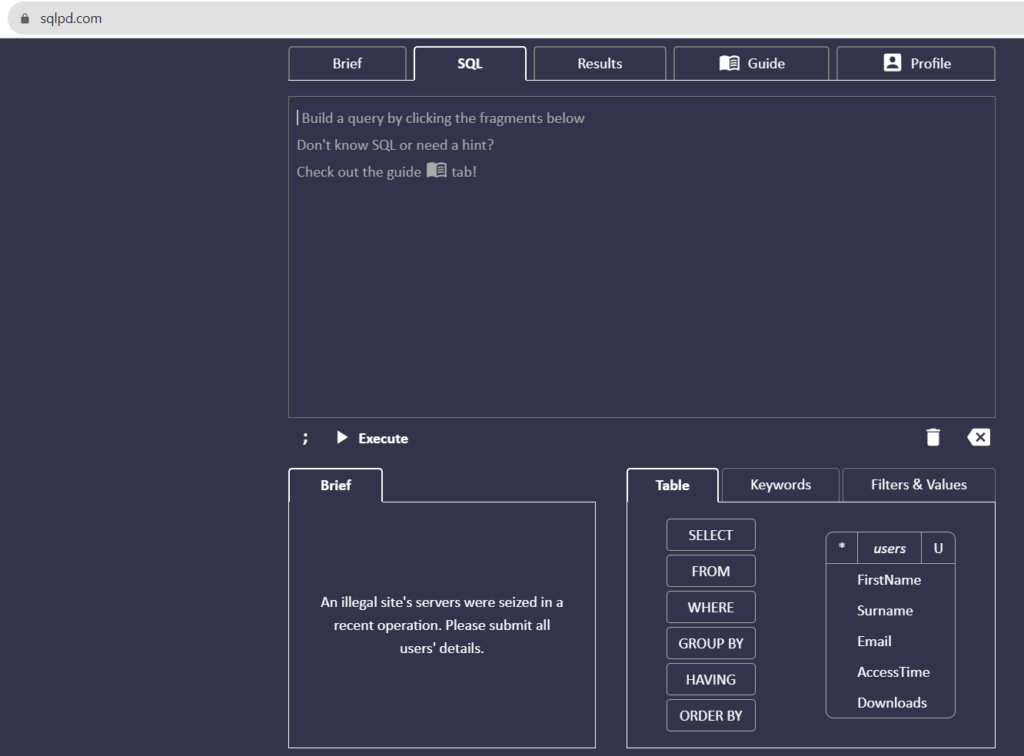Click the Execute play icon
Viewport: 1024px width, 756px height.
(x=341, y=437)
